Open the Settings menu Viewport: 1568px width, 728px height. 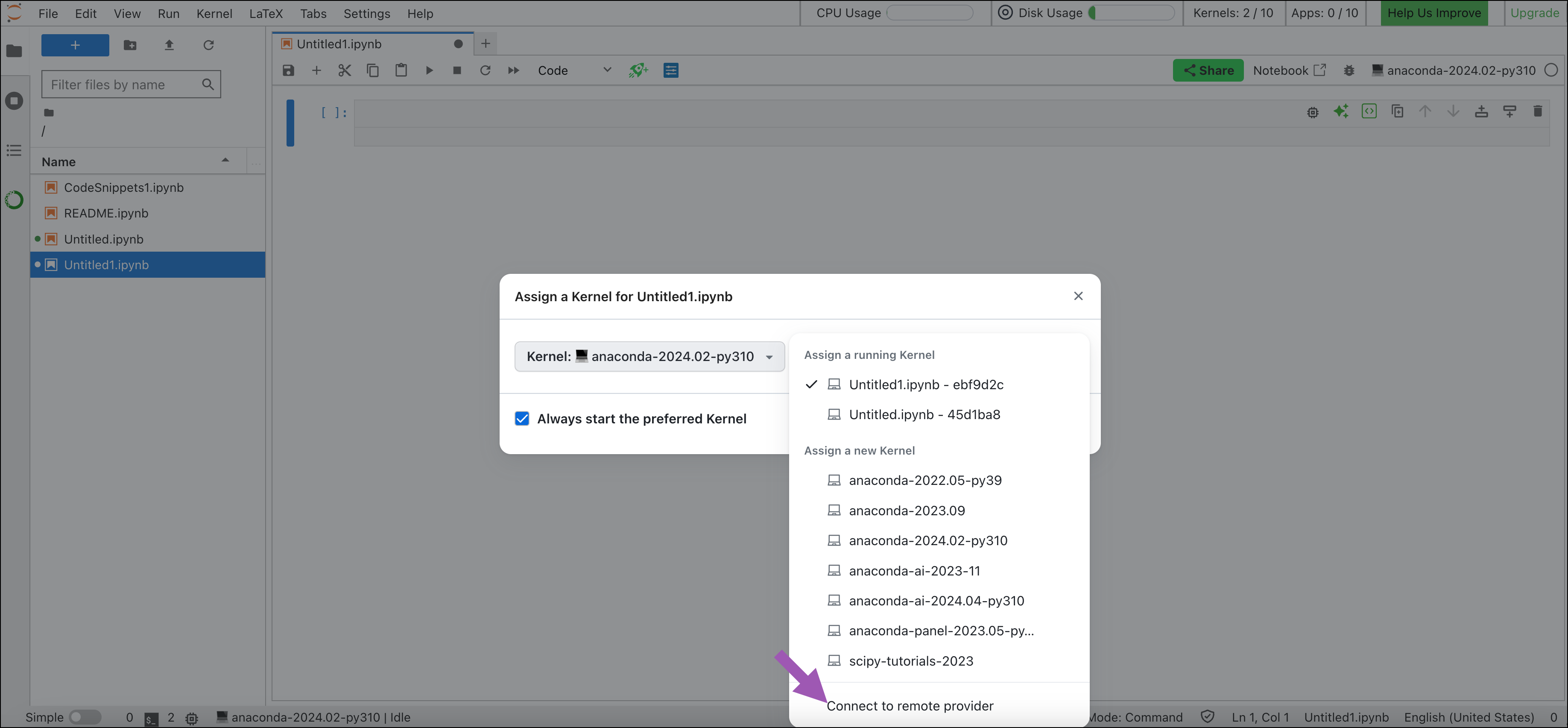[367, 13]
